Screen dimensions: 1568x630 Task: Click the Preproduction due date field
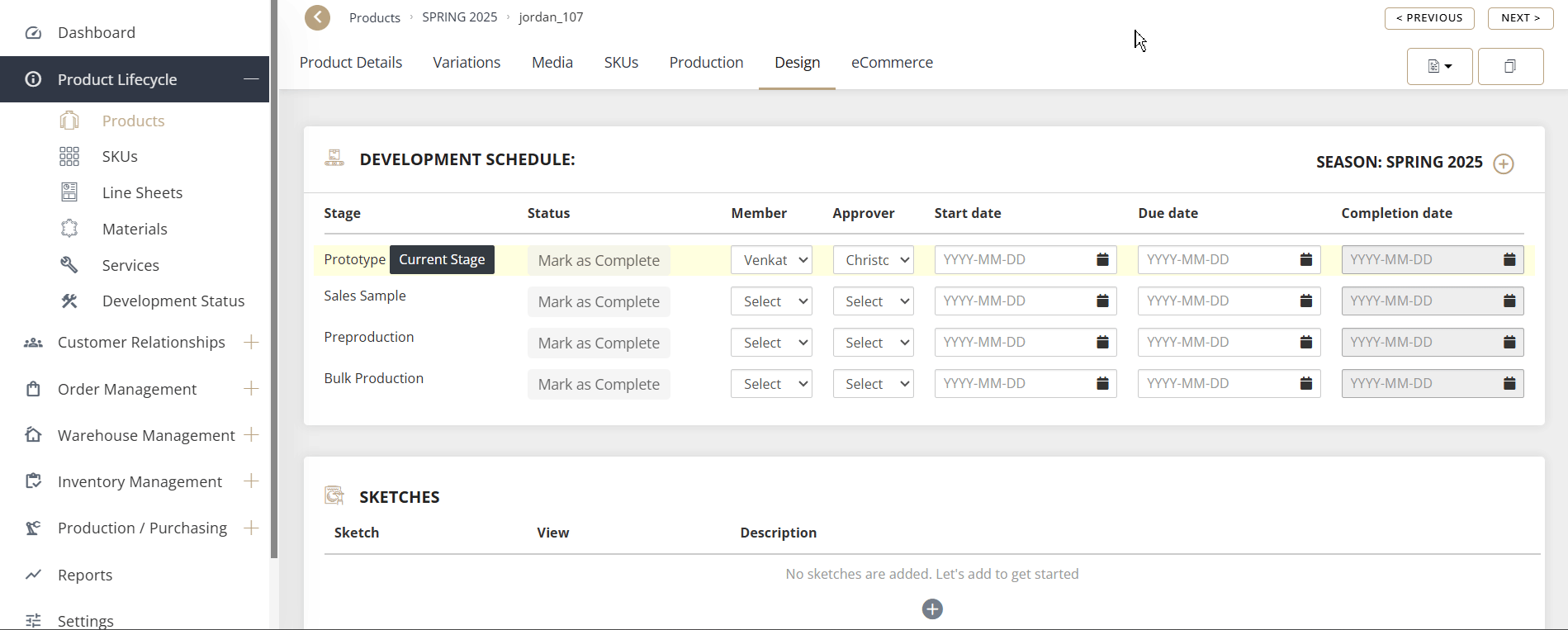[1218, 343]
